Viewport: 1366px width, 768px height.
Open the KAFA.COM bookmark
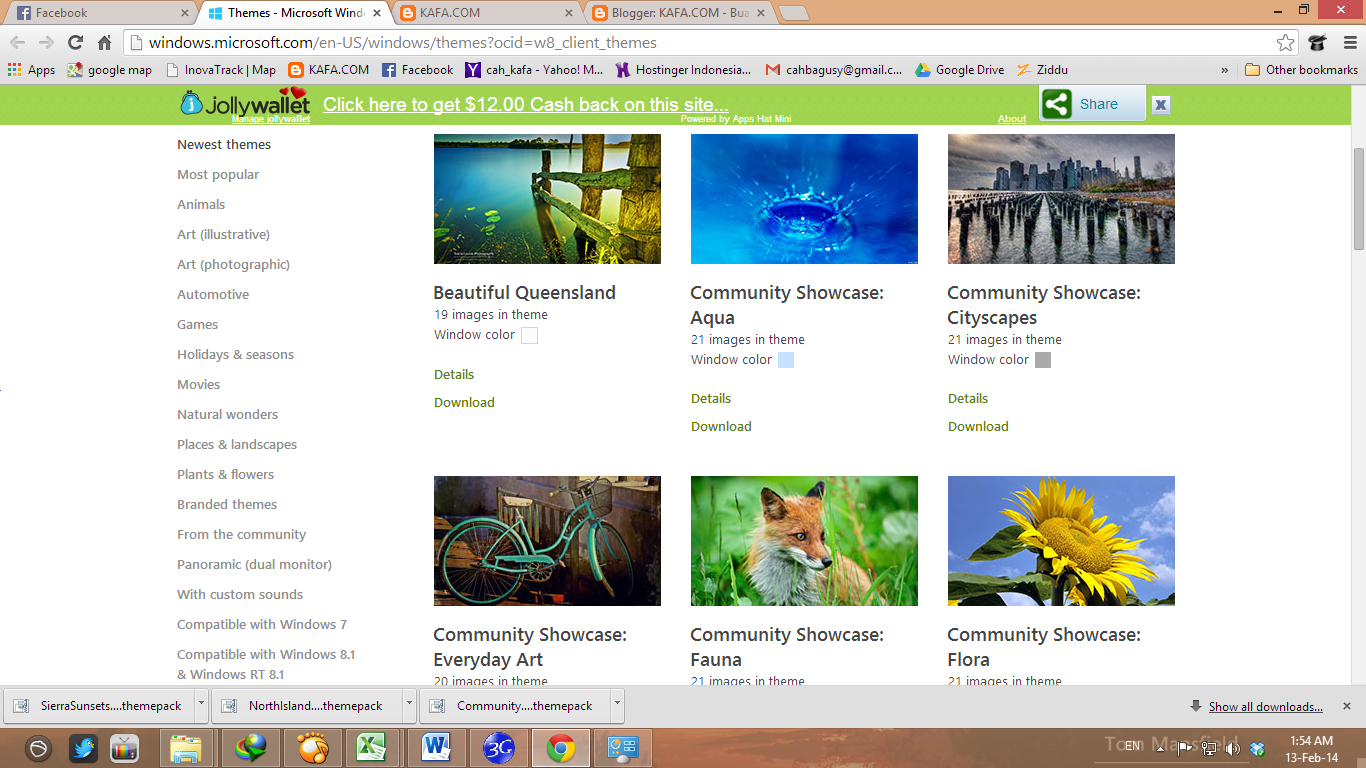[x=329, y=70]
